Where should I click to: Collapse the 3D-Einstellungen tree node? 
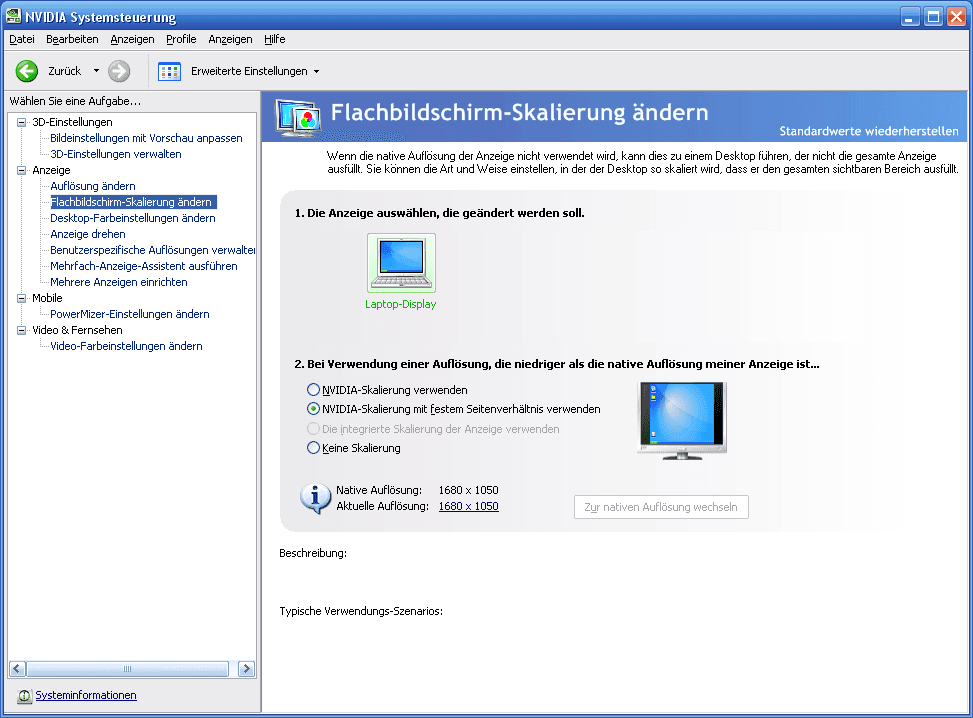tap(22, 122)
